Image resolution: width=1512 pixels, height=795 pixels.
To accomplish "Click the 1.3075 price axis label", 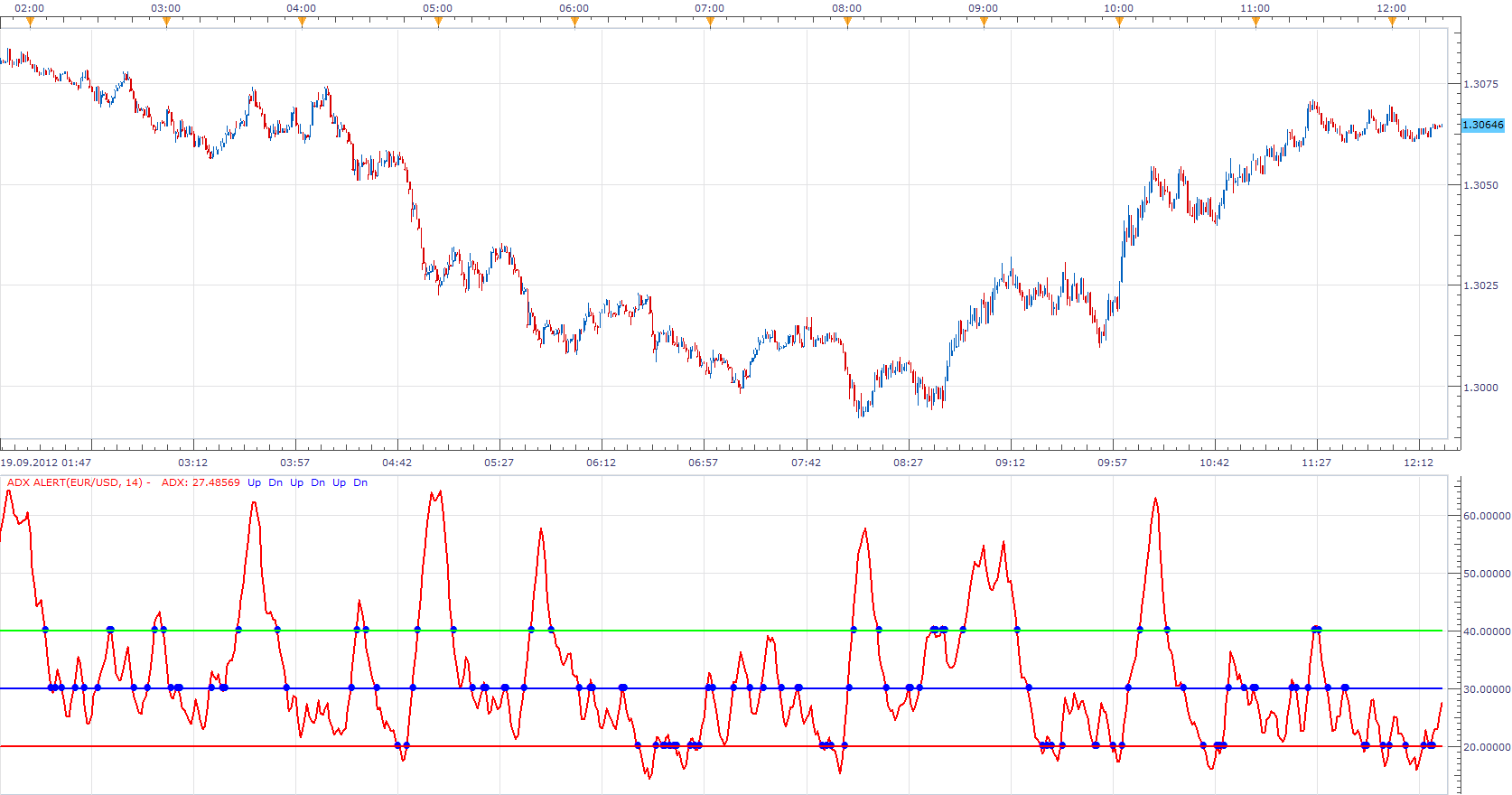I will pos(1480,84).
